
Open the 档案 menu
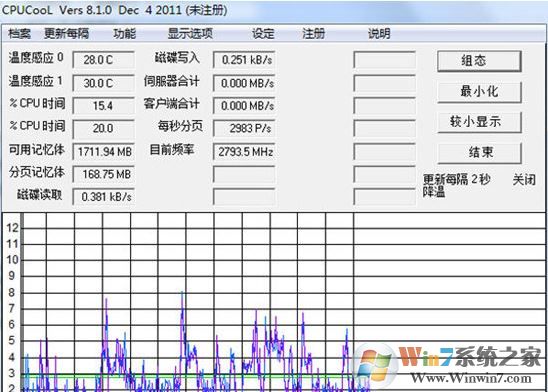(19, 34)
